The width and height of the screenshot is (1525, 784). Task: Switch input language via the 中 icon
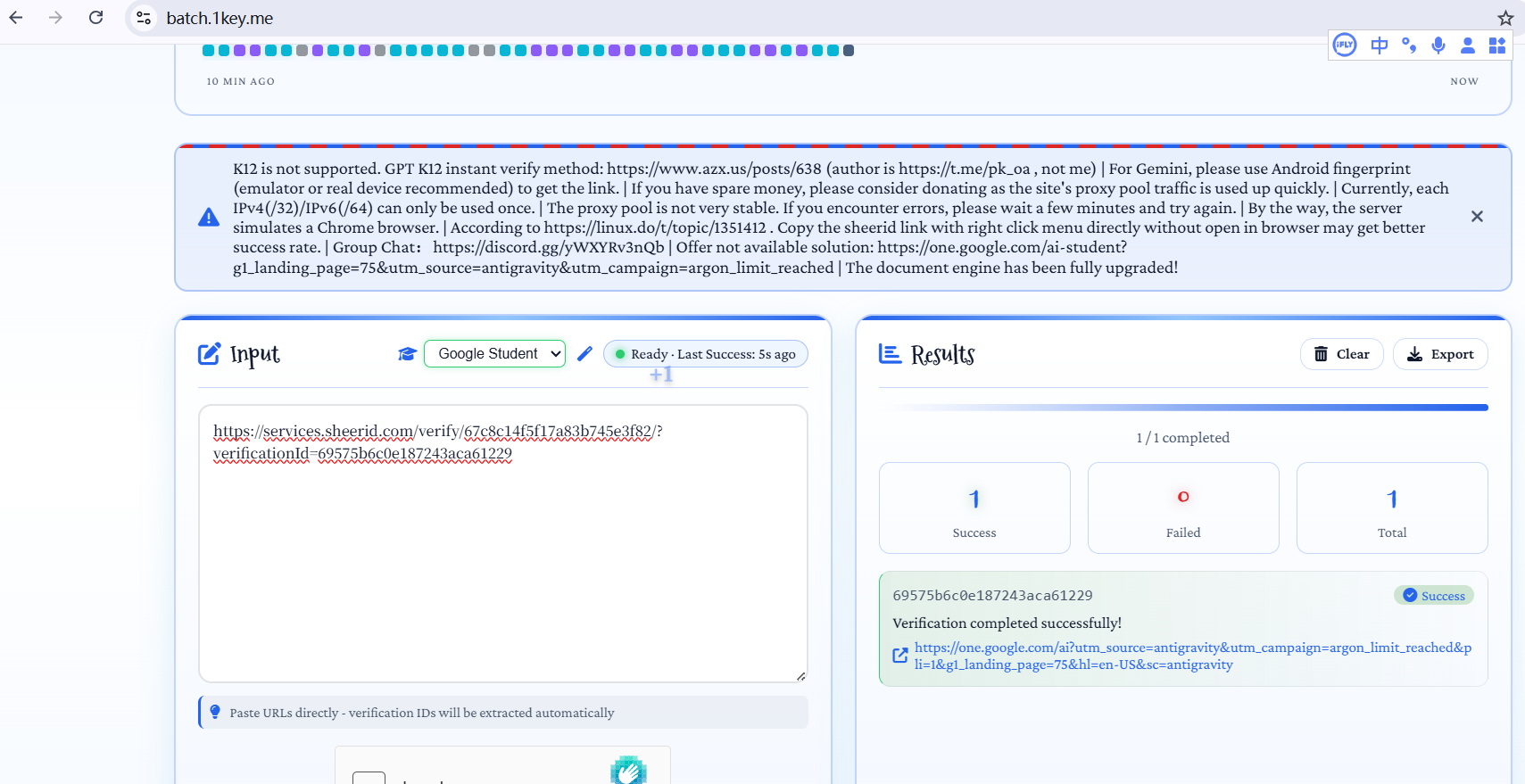1379,45
